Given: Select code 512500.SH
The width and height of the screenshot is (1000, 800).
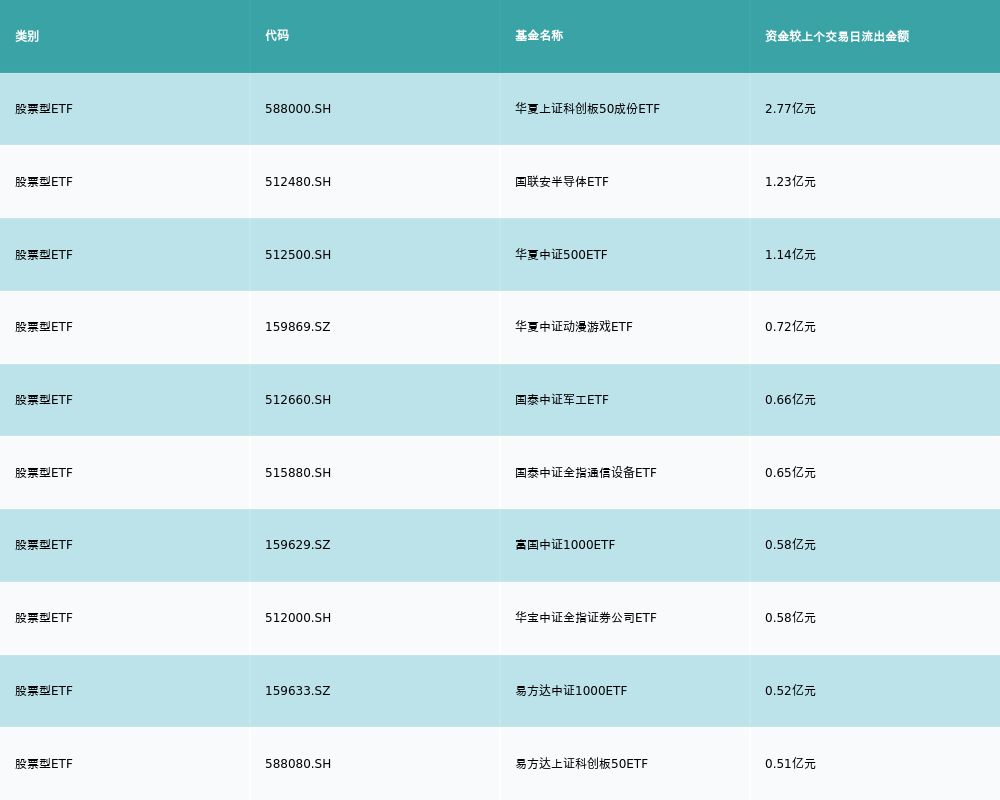Looking at the screenshot, I should [298, 255].
